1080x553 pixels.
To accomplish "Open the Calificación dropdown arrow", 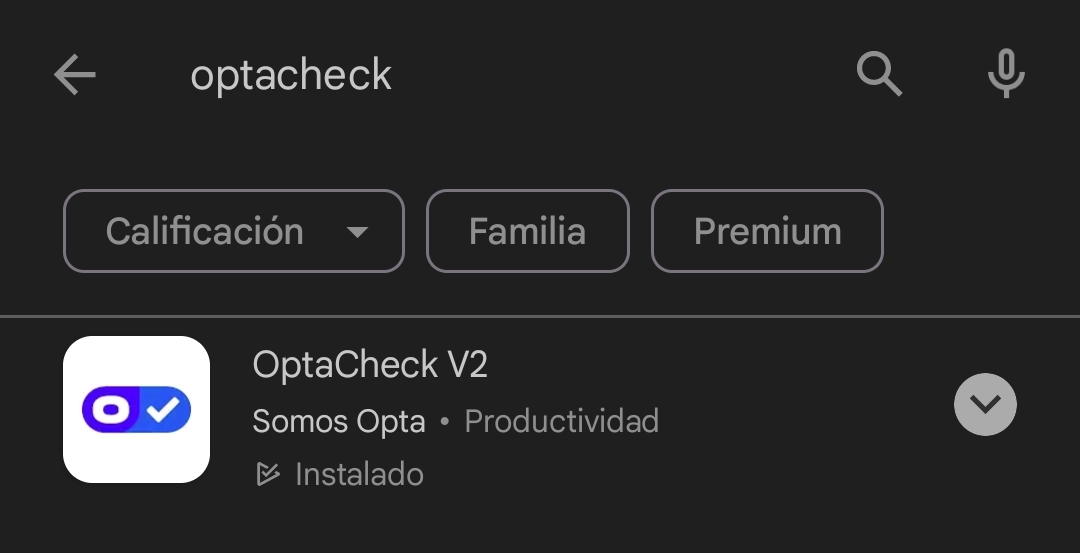I will pyautogui.click(x=357, y=232).
